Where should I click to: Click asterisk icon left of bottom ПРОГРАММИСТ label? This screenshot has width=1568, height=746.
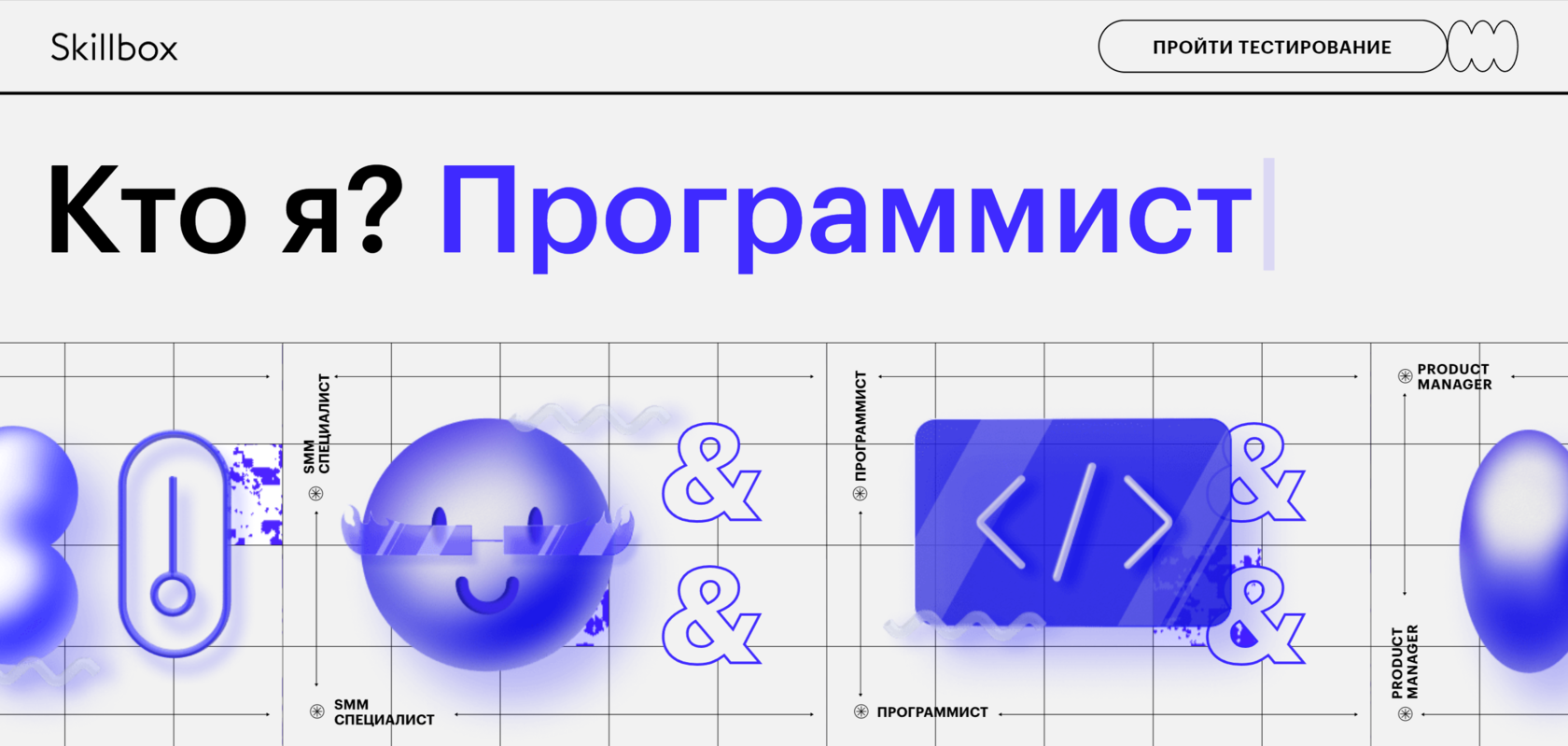coord(861,711)
